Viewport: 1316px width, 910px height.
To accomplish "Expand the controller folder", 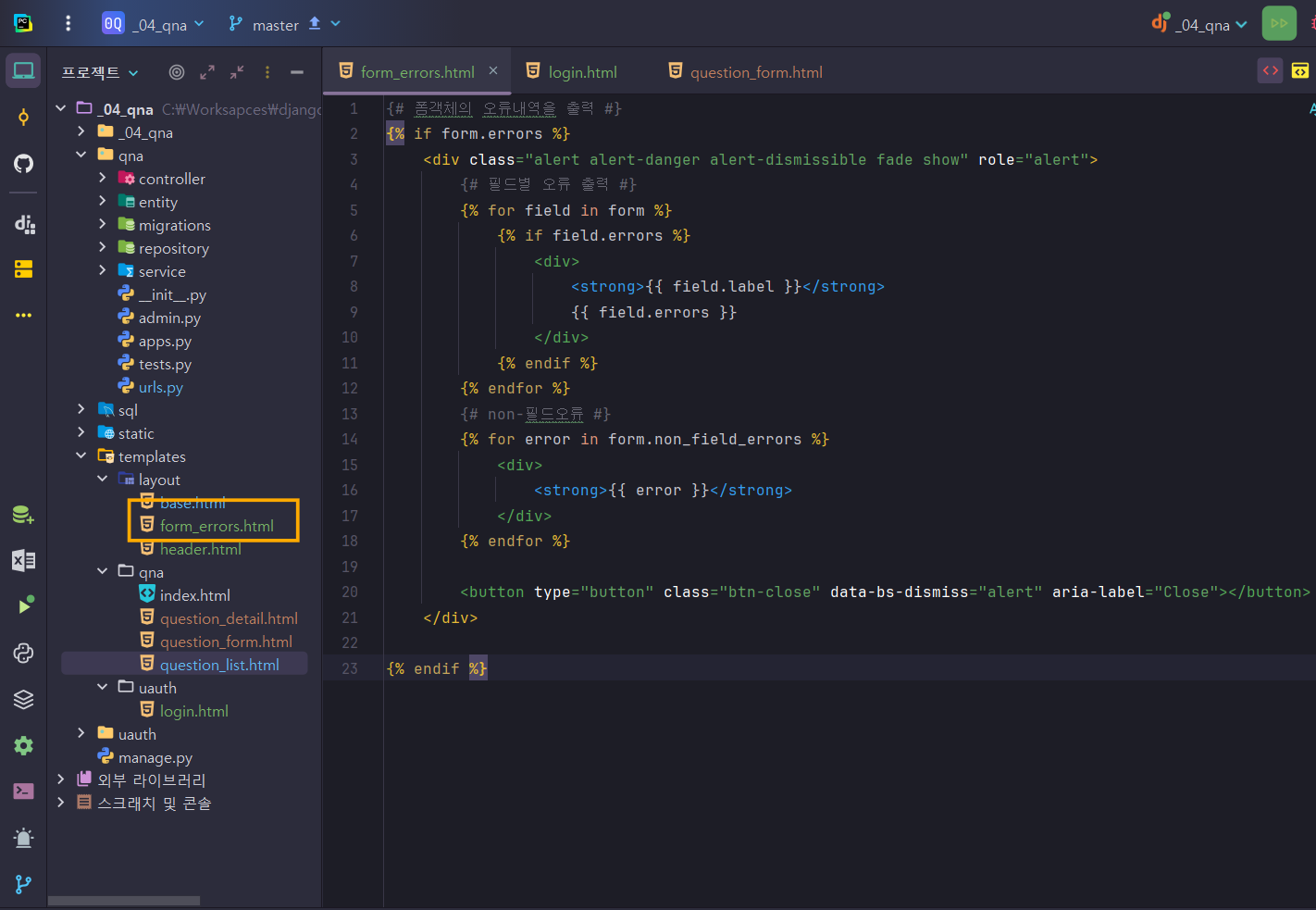I will point(102,178).
